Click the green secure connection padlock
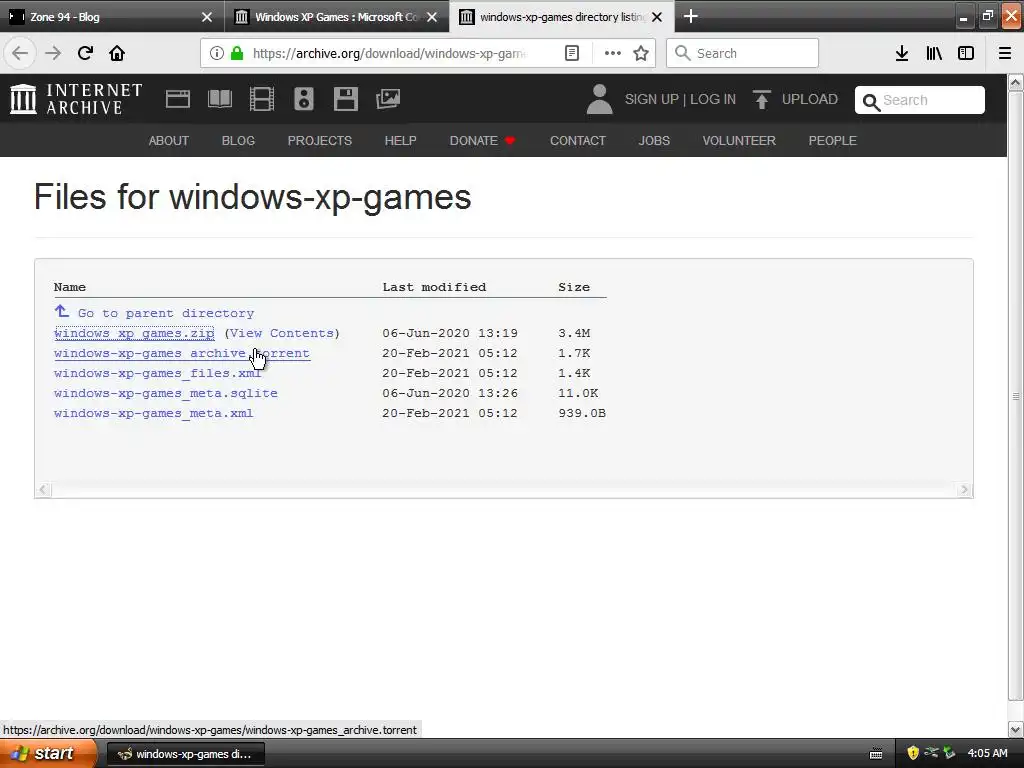Screen dimensions: 1024x768 click(237, 53)
